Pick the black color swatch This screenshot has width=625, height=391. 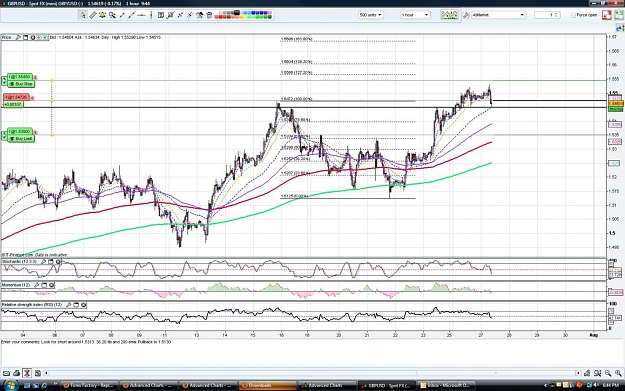(x=236, y=13)
